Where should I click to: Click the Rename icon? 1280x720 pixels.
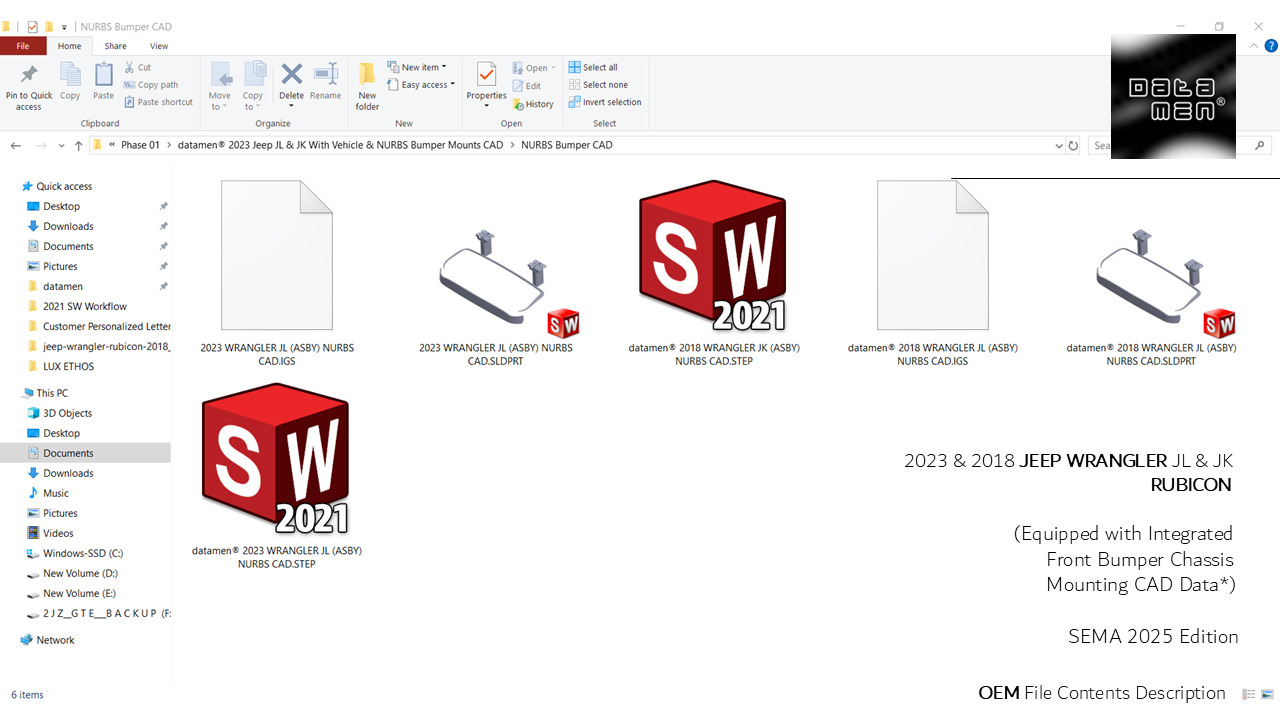click(x=326, y=74)
